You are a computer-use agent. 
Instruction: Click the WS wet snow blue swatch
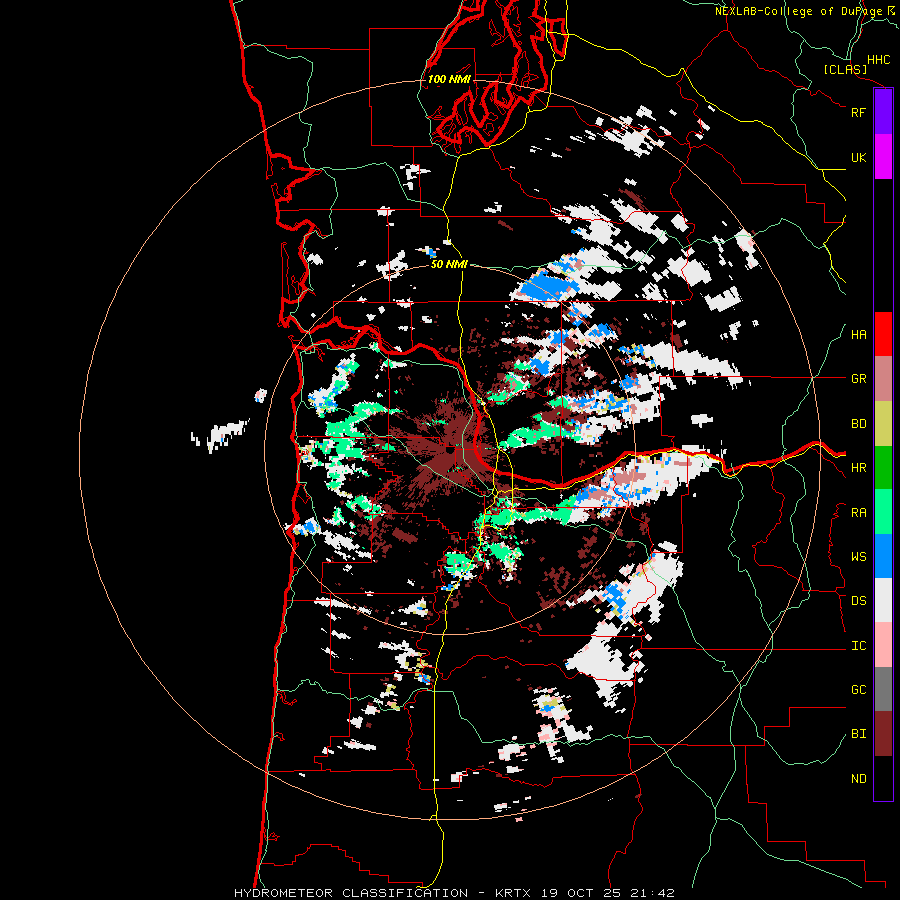pos(883,557)
